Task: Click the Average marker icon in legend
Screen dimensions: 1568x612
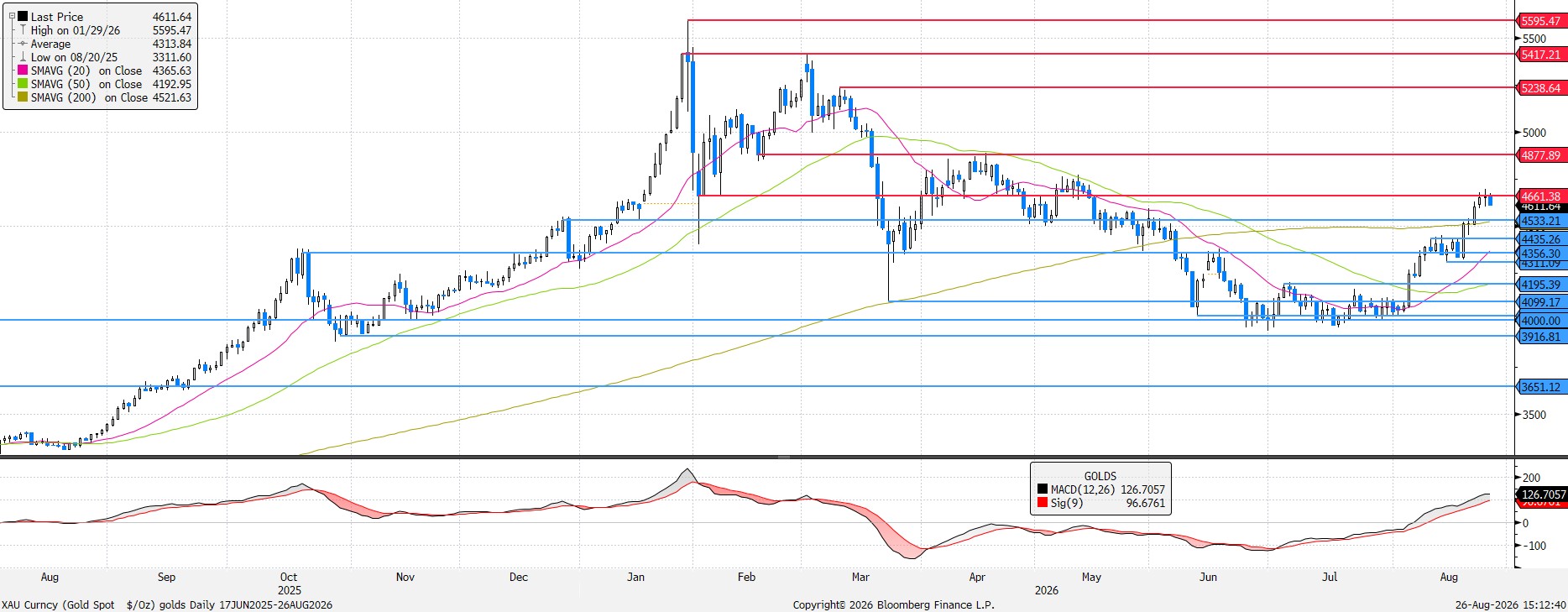Action: pos(23,44)
